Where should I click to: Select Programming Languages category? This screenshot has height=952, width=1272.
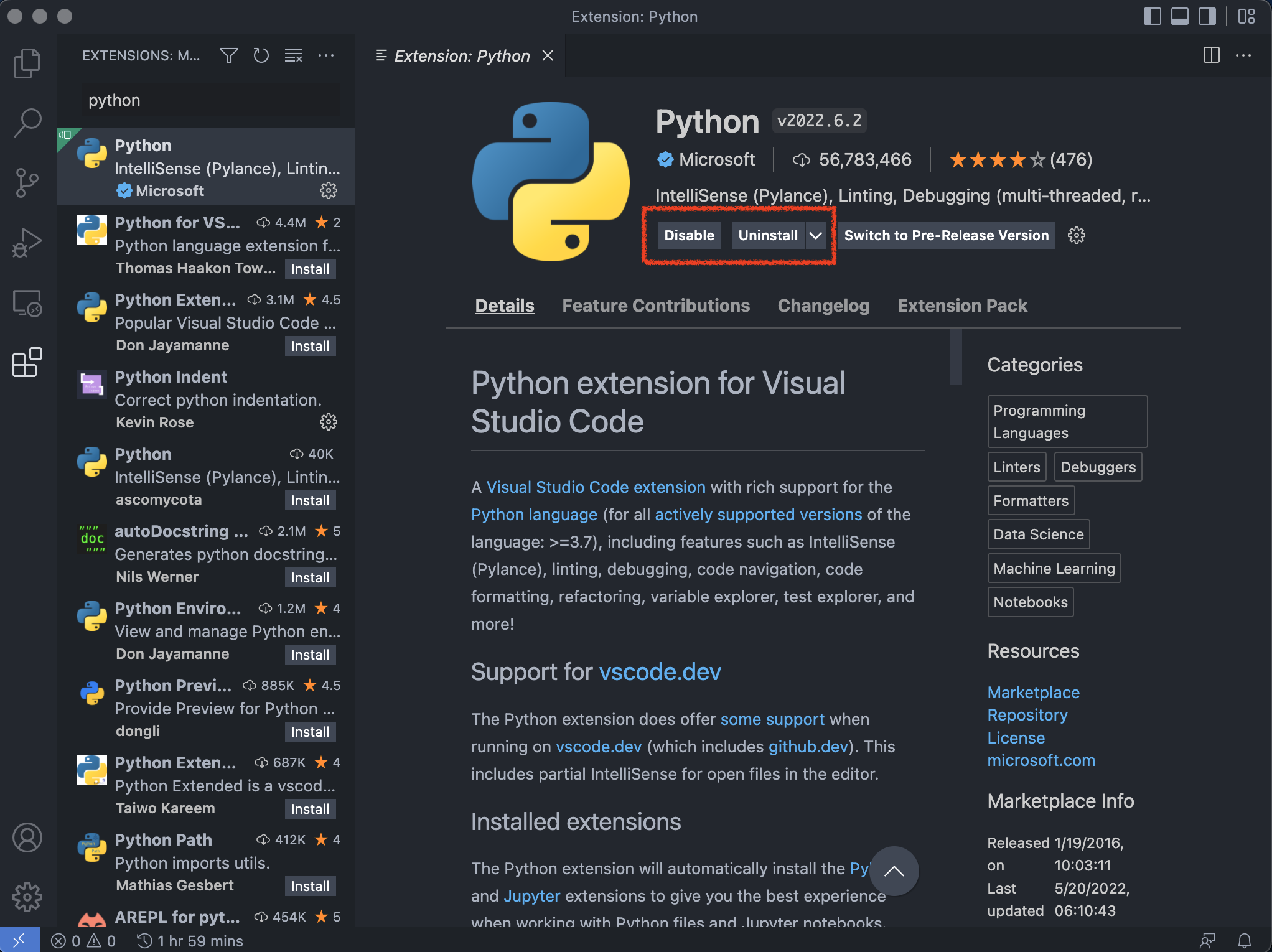pos(1067,421)
